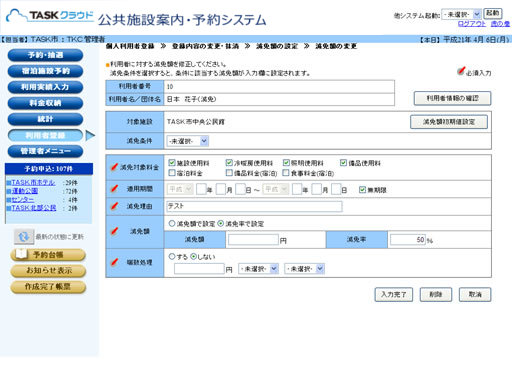Open the 減免条件 dropdown
512x384 pixels.
tap(188, 141)
